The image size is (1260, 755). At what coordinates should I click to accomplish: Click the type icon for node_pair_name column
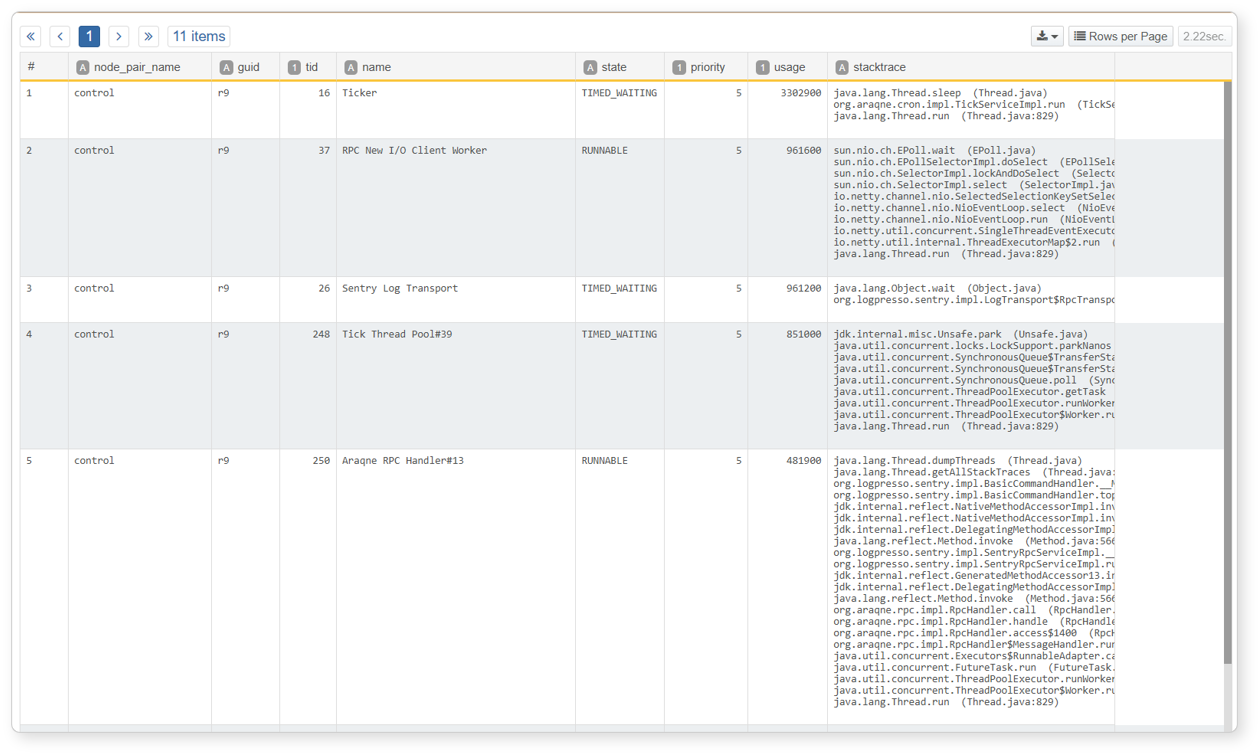(83, 67)
